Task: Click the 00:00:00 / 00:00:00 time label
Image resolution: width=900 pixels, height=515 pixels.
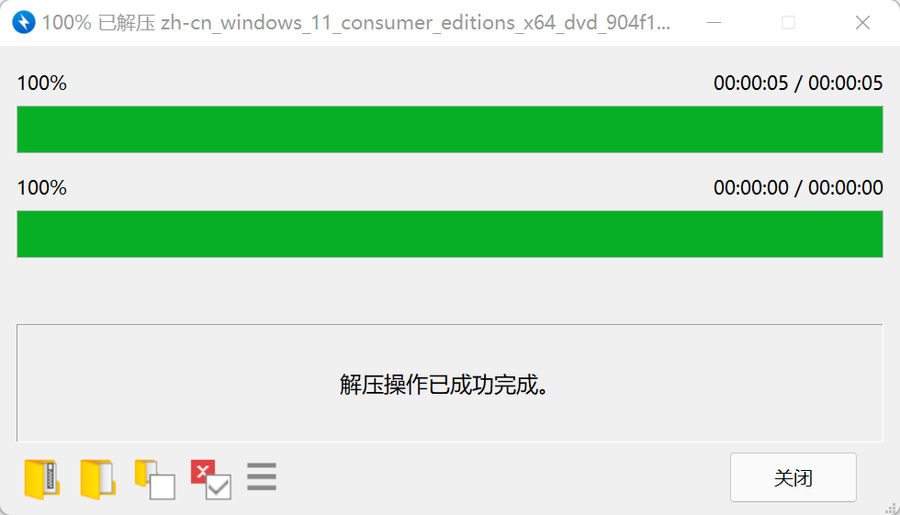Action: click(x=798, y=188)
